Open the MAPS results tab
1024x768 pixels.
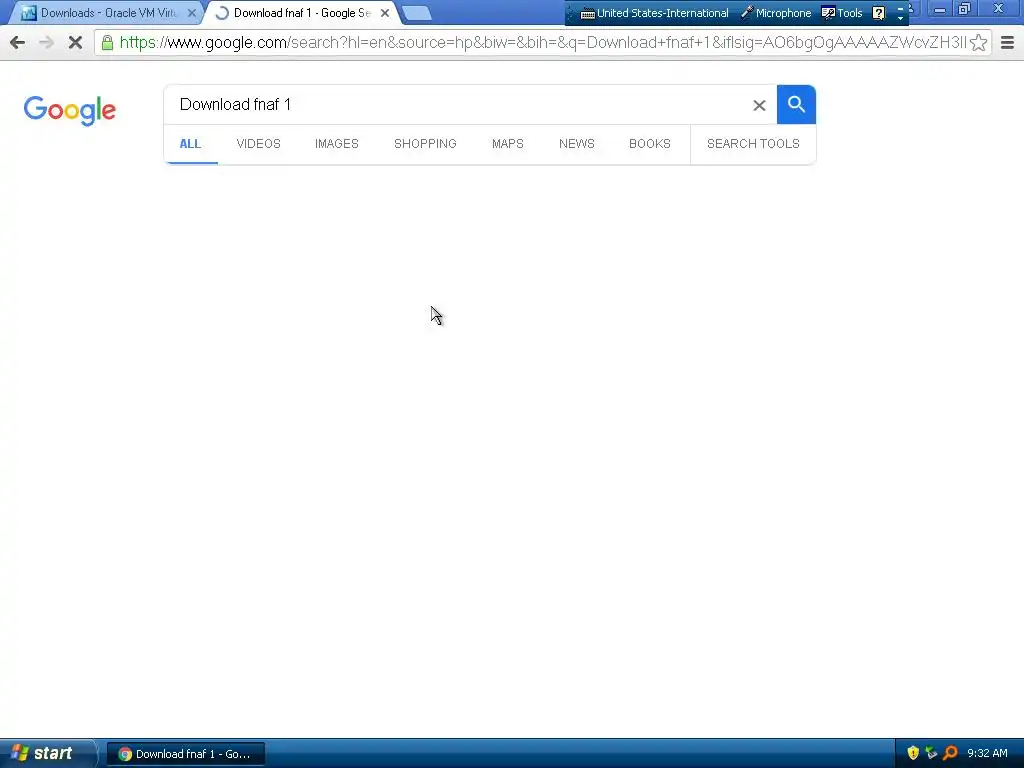[x=507, y=144]
